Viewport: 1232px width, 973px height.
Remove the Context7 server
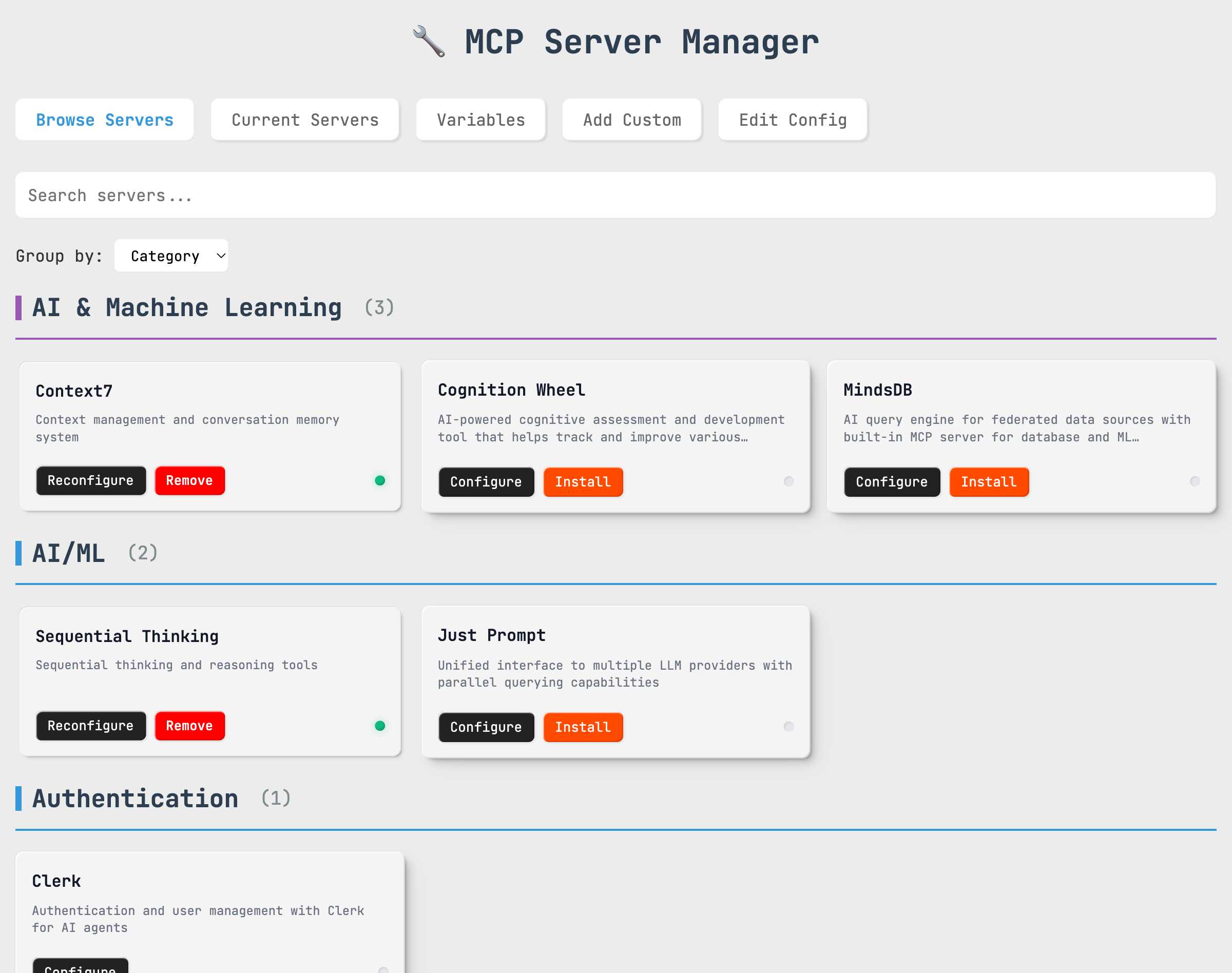[x=190, y=480]
